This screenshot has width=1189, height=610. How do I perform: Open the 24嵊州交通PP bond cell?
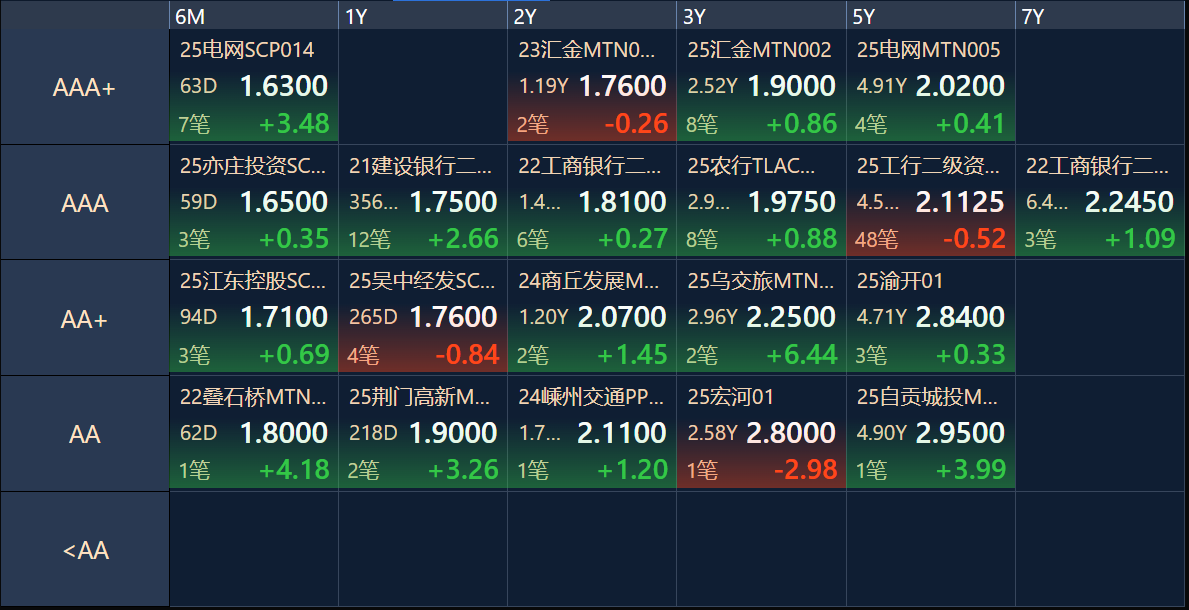point(592,433)
